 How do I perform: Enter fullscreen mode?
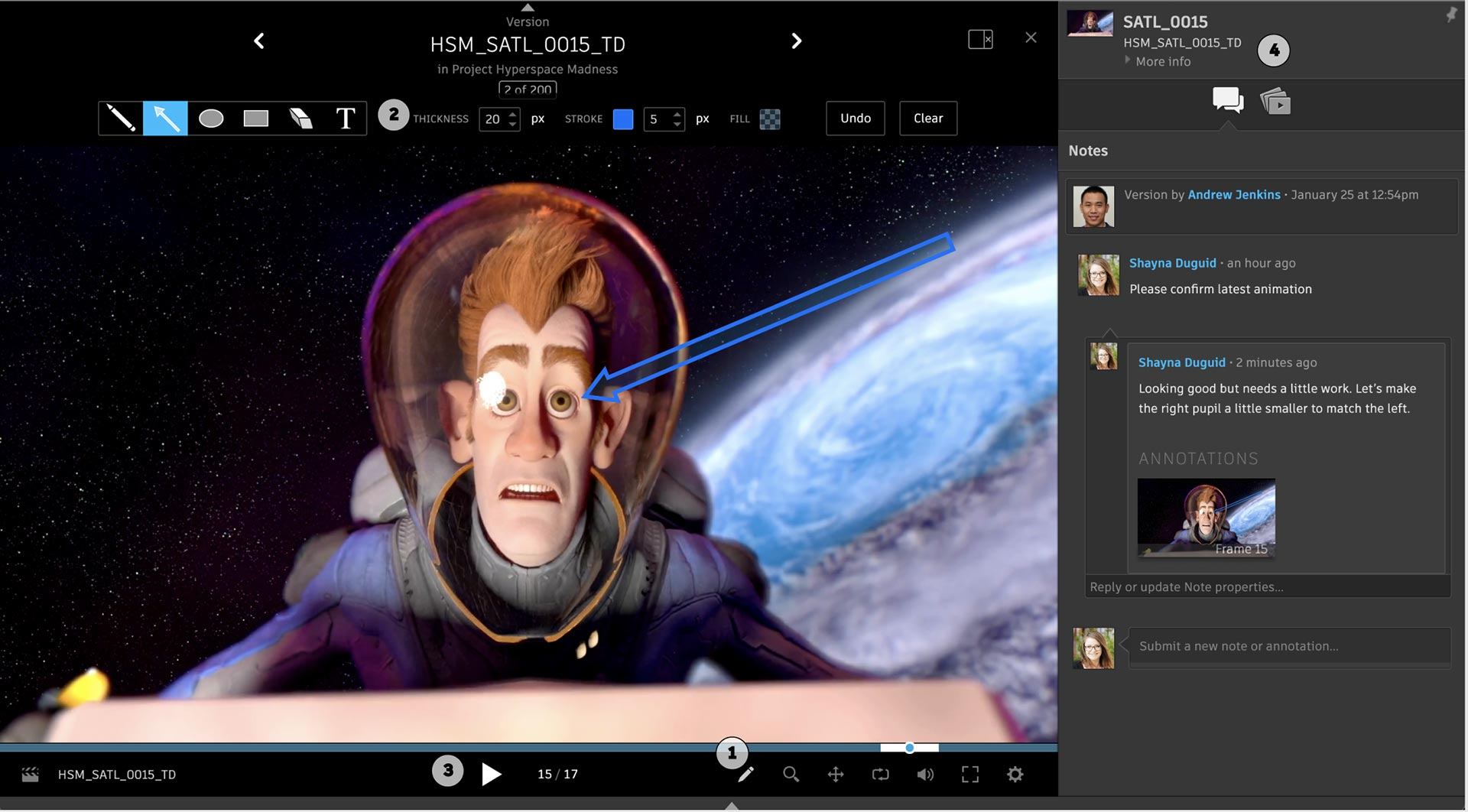point(970,775)
